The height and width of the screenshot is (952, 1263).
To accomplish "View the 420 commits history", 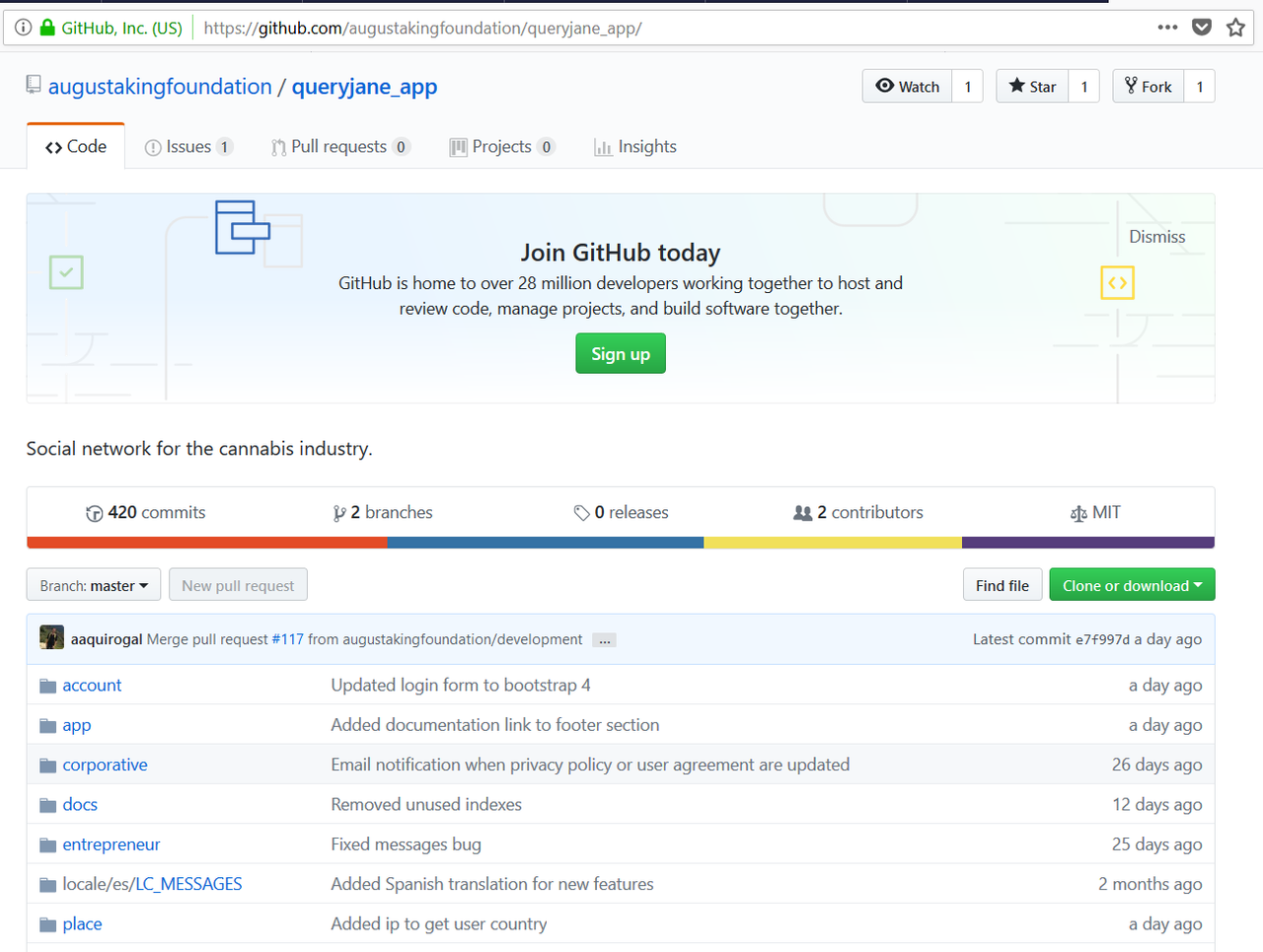I will 146,512.
